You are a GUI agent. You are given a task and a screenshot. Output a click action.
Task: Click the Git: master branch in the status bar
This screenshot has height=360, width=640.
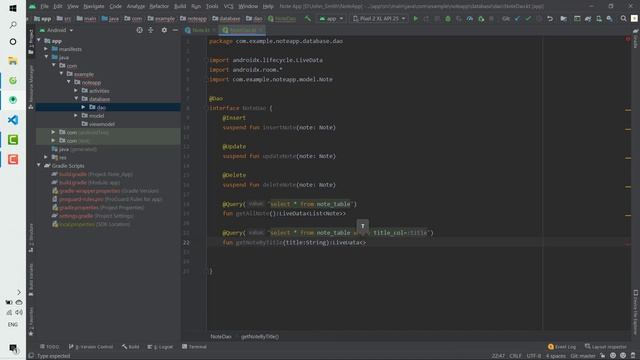(x=583, y=356)
